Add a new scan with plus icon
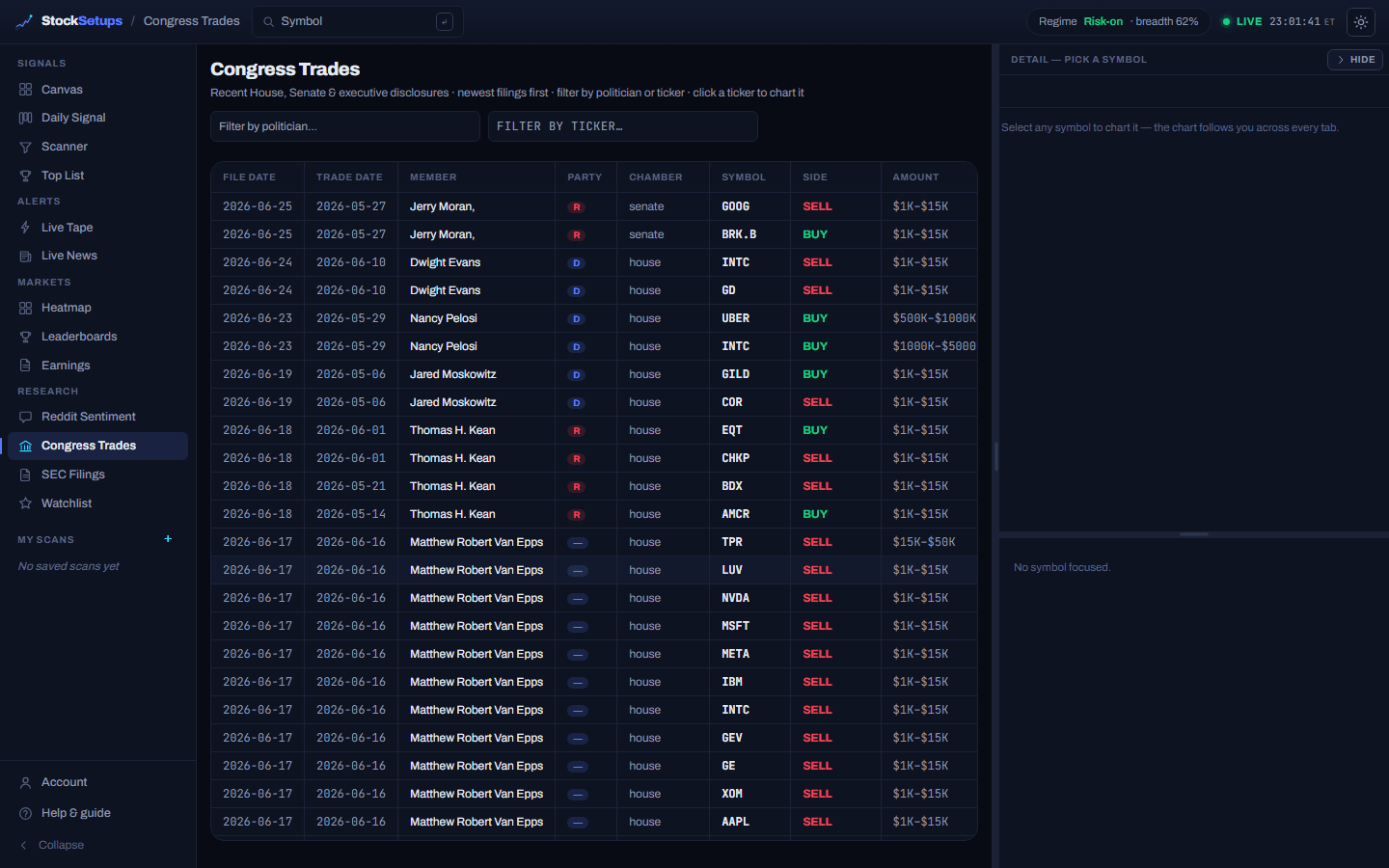 (168, 539)
